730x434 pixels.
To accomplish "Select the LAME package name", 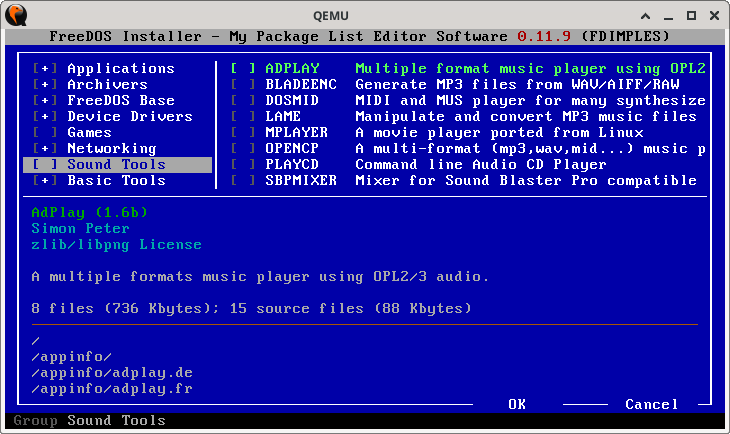I will click(283, 116).
